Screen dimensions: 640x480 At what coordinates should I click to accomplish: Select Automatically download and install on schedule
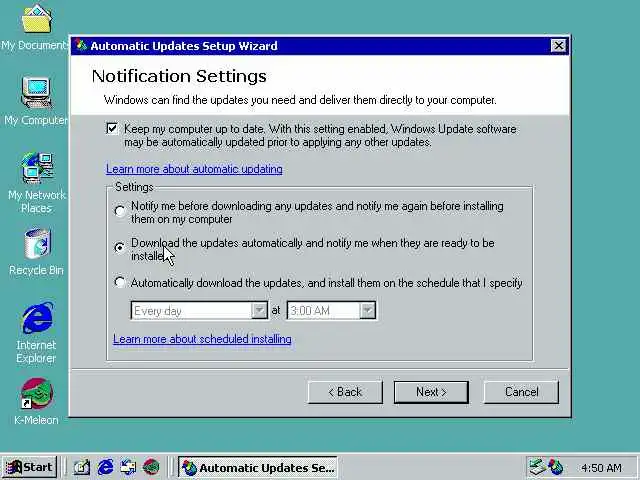[120, 282]
